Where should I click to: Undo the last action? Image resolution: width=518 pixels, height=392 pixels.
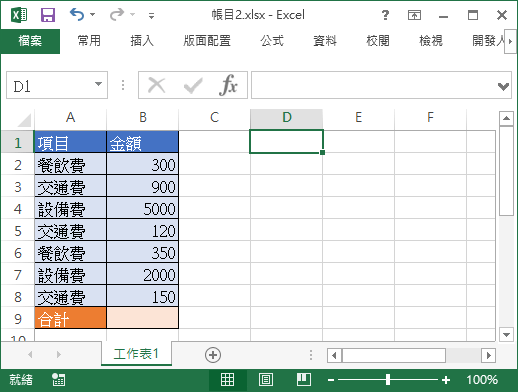tap(77, 15)
